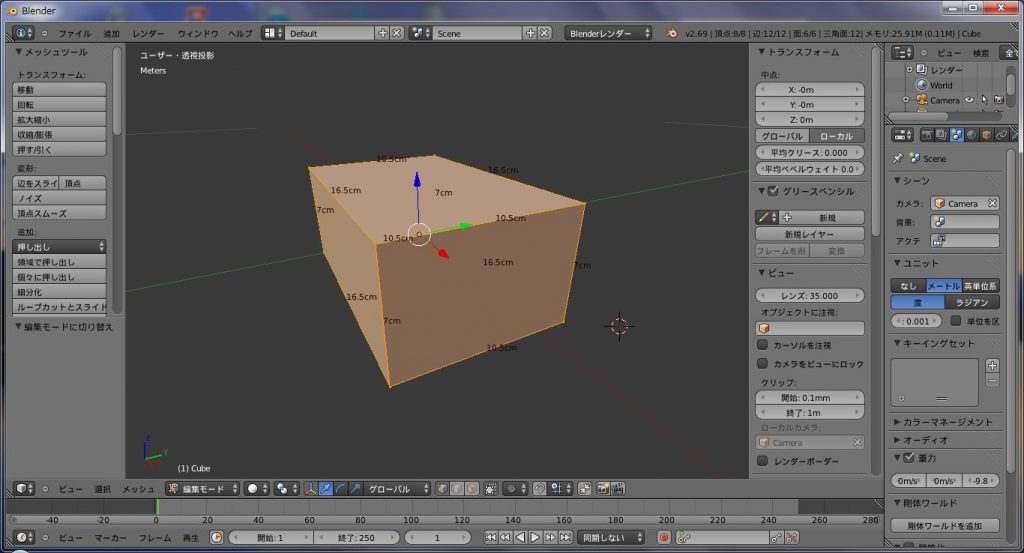Open the object properties tab cube icon
Viewport: 1024px width, 553px height.
click(987, 134)
